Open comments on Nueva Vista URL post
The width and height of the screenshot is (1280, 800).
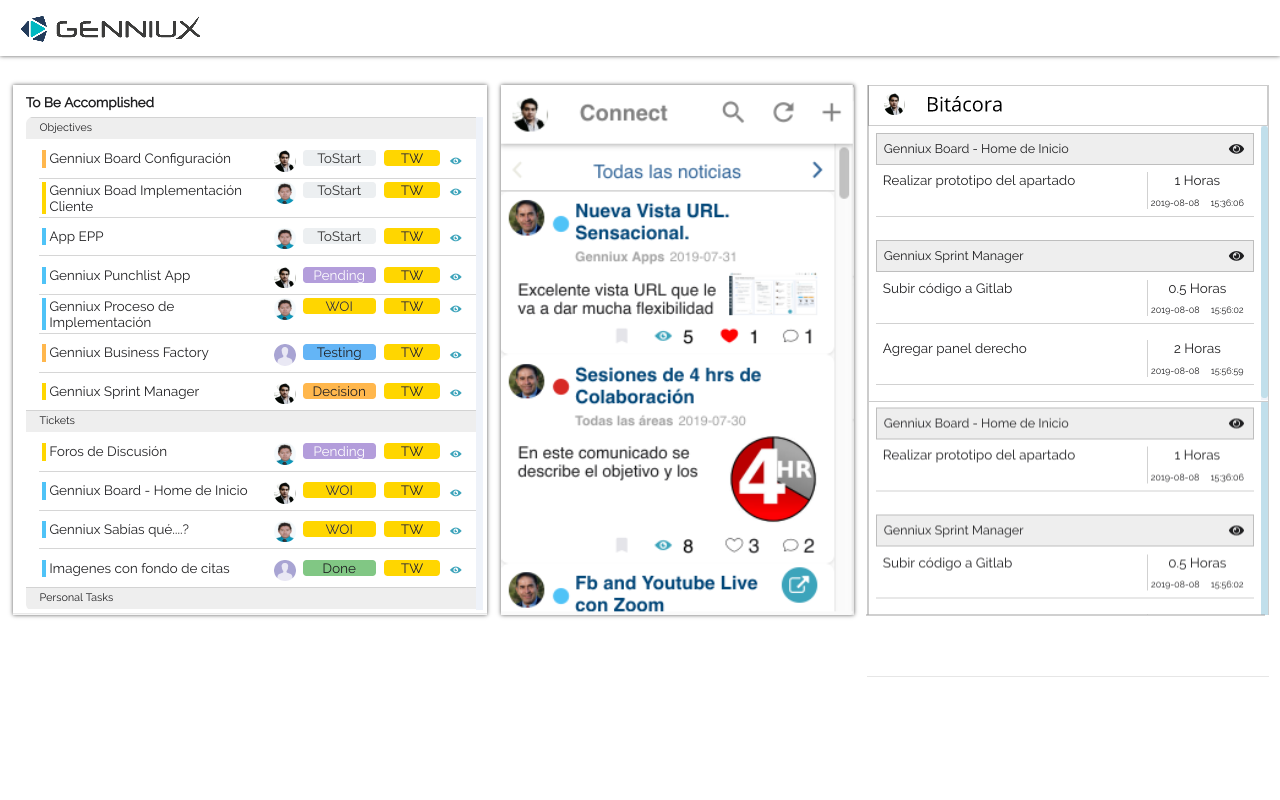click(x=790, y=336)
